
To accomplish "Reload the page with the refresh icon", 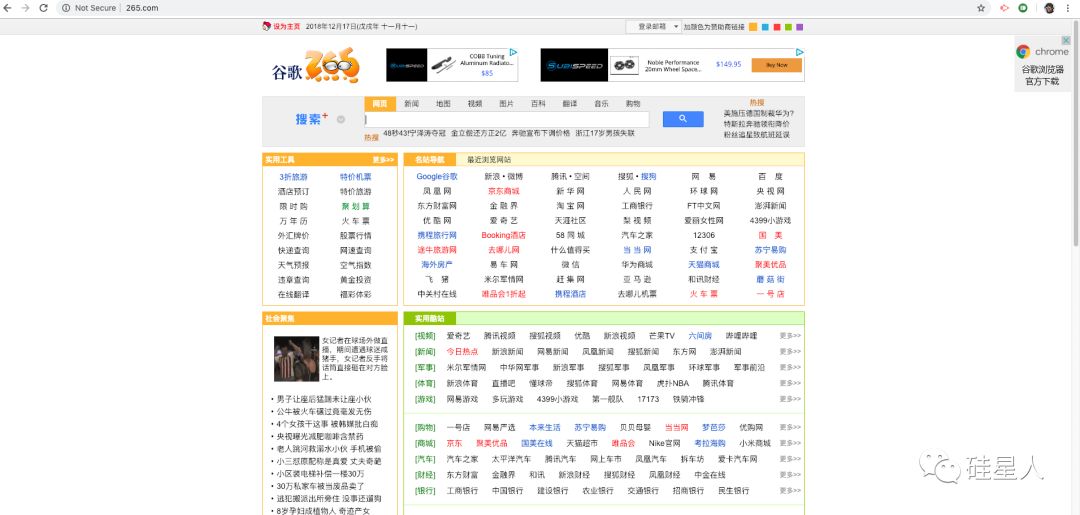I will (x=43, y=8).
